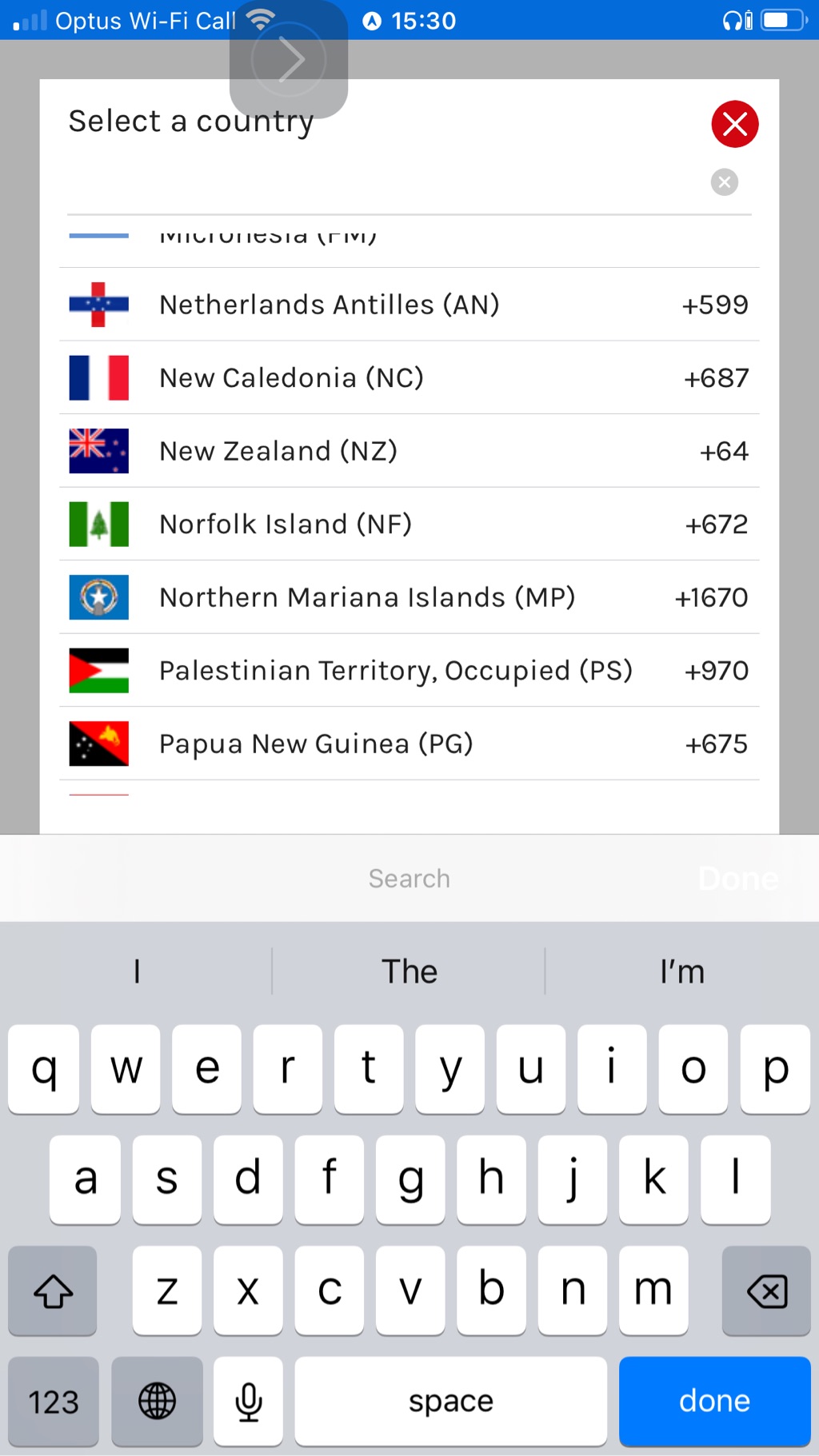Tap the New Zealand flag icon
The height and width of the screenshot is (1456, 819).
[x=98, y=451]
